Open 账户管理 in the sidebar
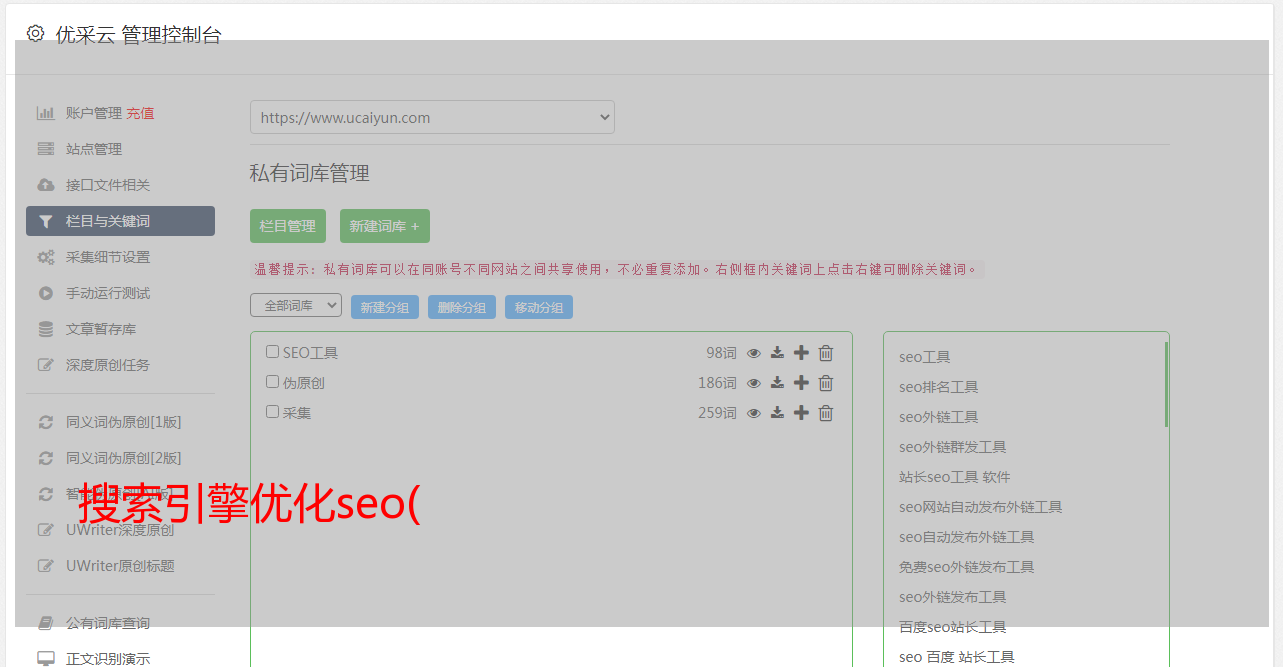 (x=93, y=113)
